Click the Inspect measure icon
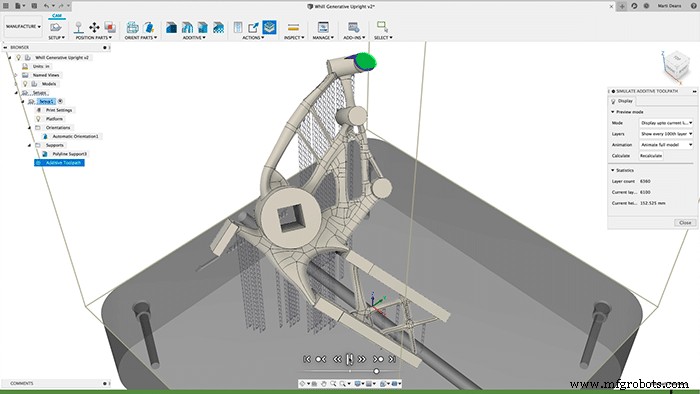The image size is (700, 394). 293,27
